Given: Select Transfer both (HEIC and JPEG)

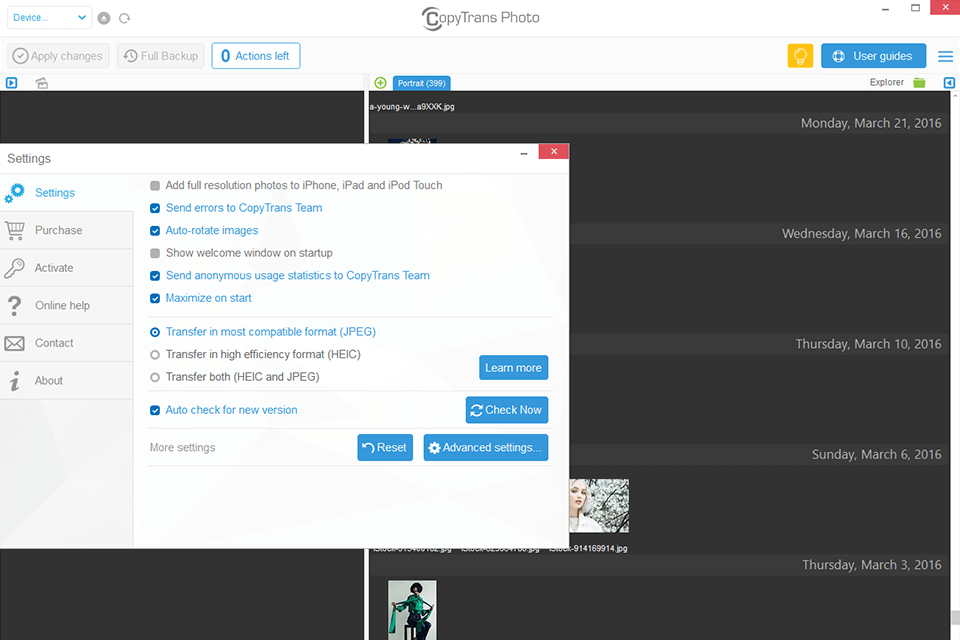Looking at the screenshot, I should click(155, 377).
